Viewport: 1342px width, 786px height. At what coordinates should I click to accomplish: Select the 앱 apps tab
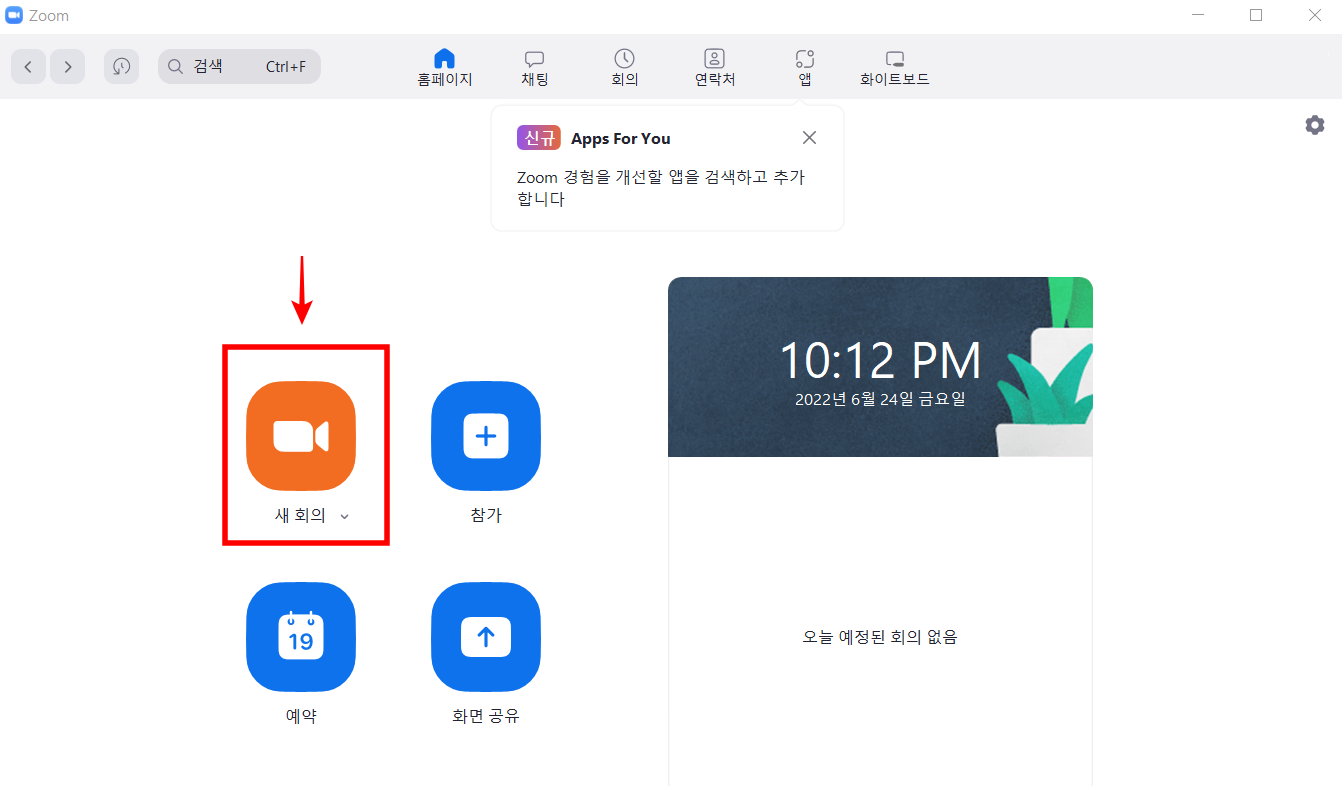click(x=805, y=67)
